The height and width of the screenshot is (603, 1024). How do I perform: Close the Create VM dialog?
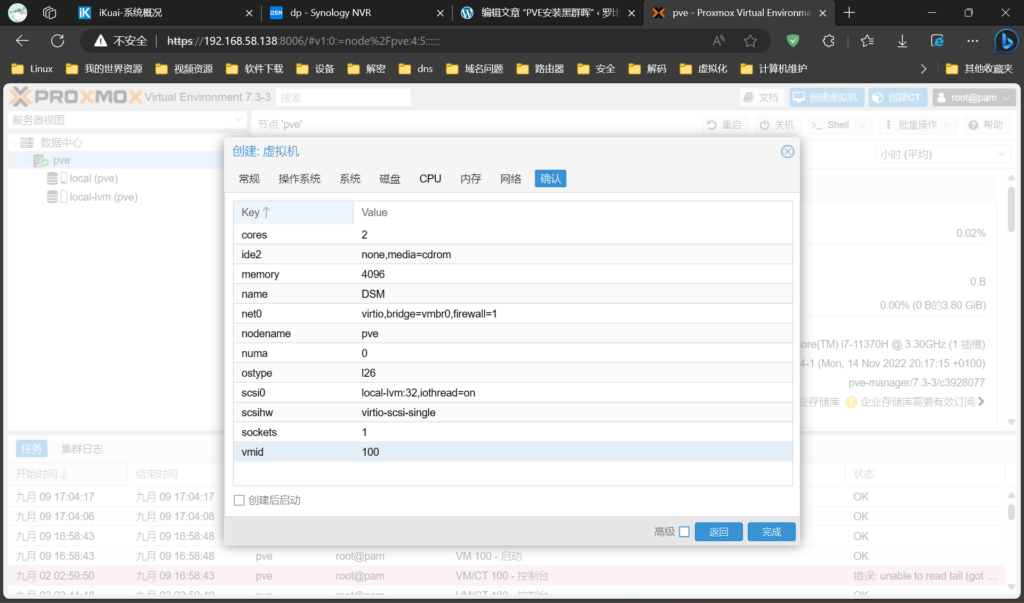[x=787, y=151]
